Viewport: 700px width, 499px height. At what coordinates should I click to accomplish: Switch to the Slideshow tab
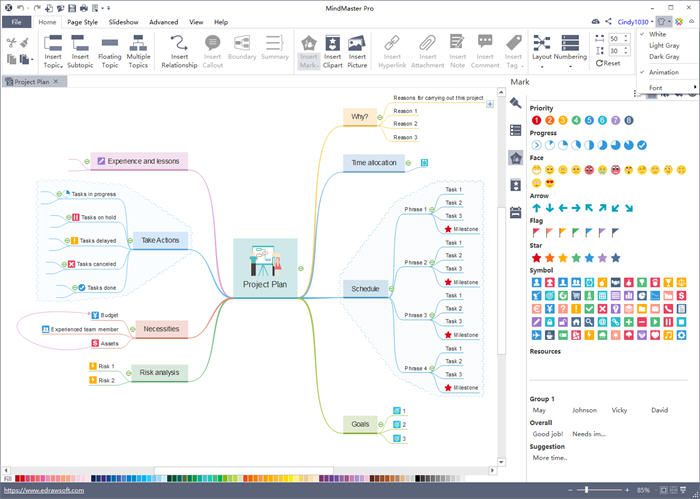click(x=123, y=22)
